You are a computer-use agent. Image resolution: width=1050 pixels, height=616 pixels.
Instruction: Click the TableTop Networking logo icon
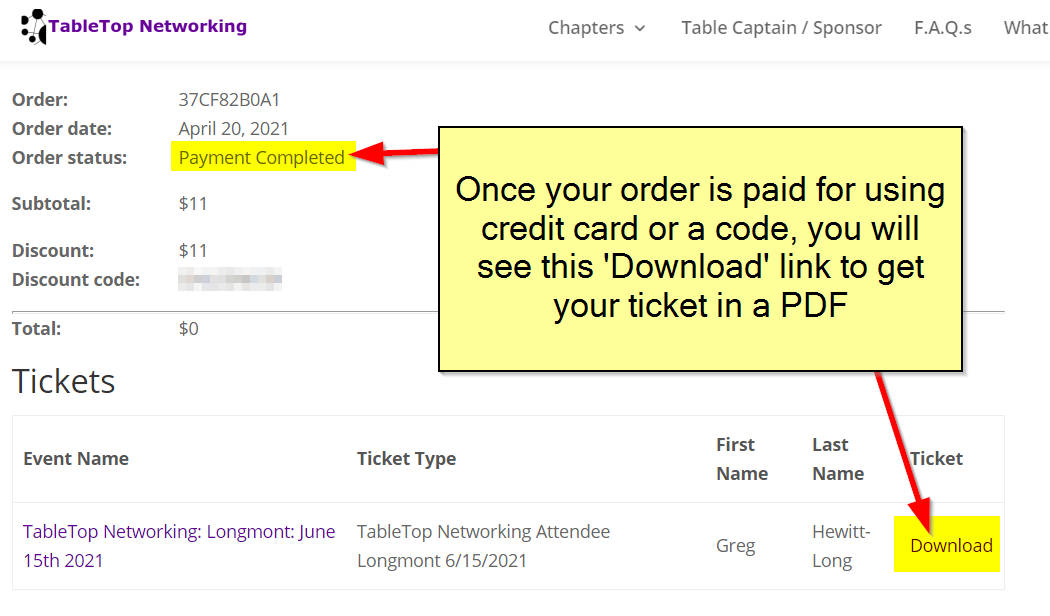(x=33, y=27)
